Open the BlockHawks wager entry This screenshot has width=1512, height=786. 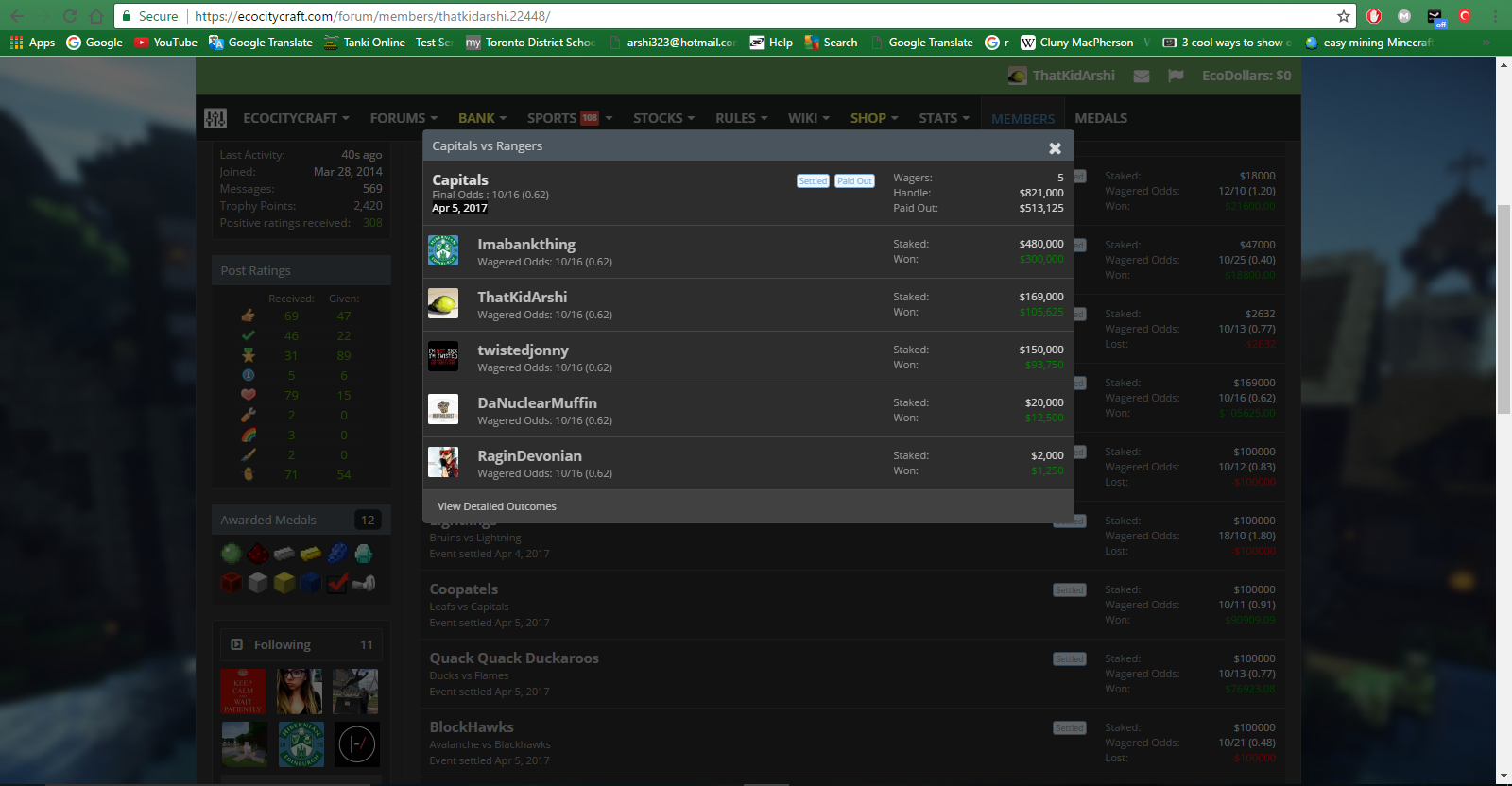[x=472, y=727]
